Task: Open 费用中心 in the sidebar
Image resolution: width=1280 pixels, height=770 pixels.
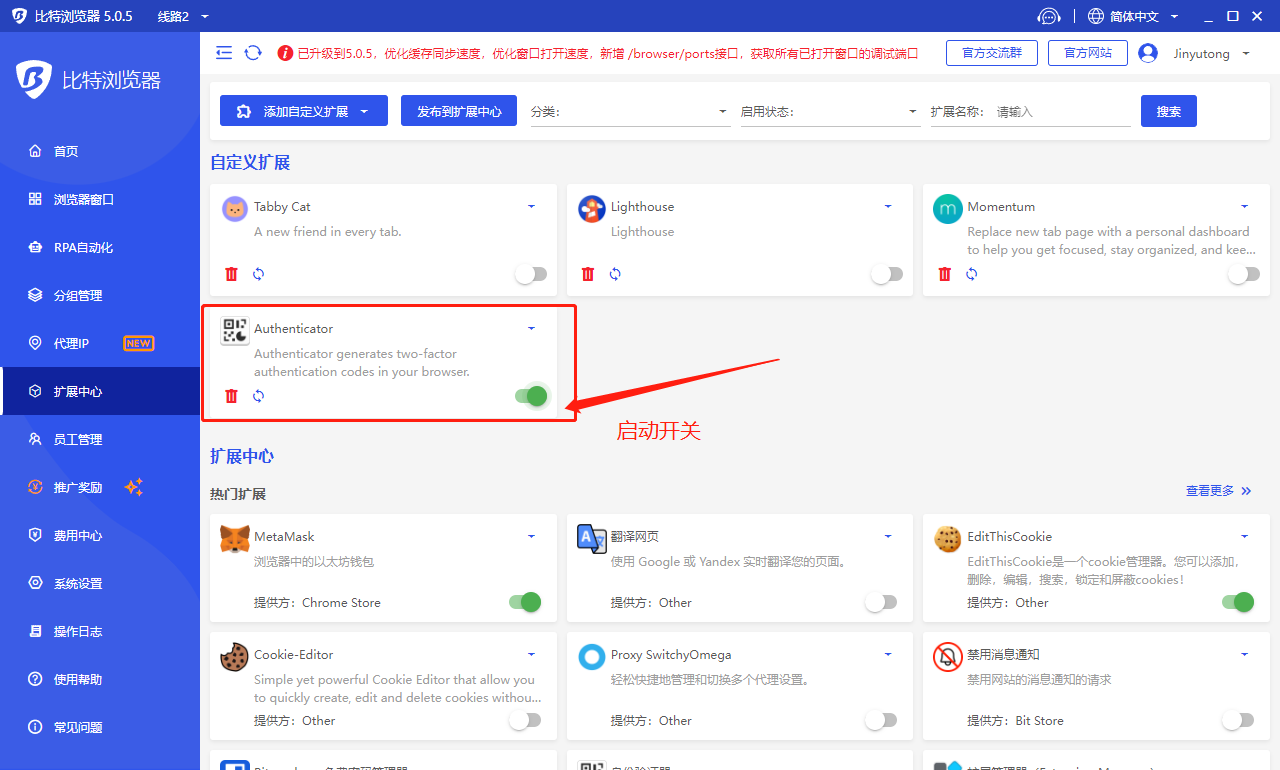Action: coord(100,535)
